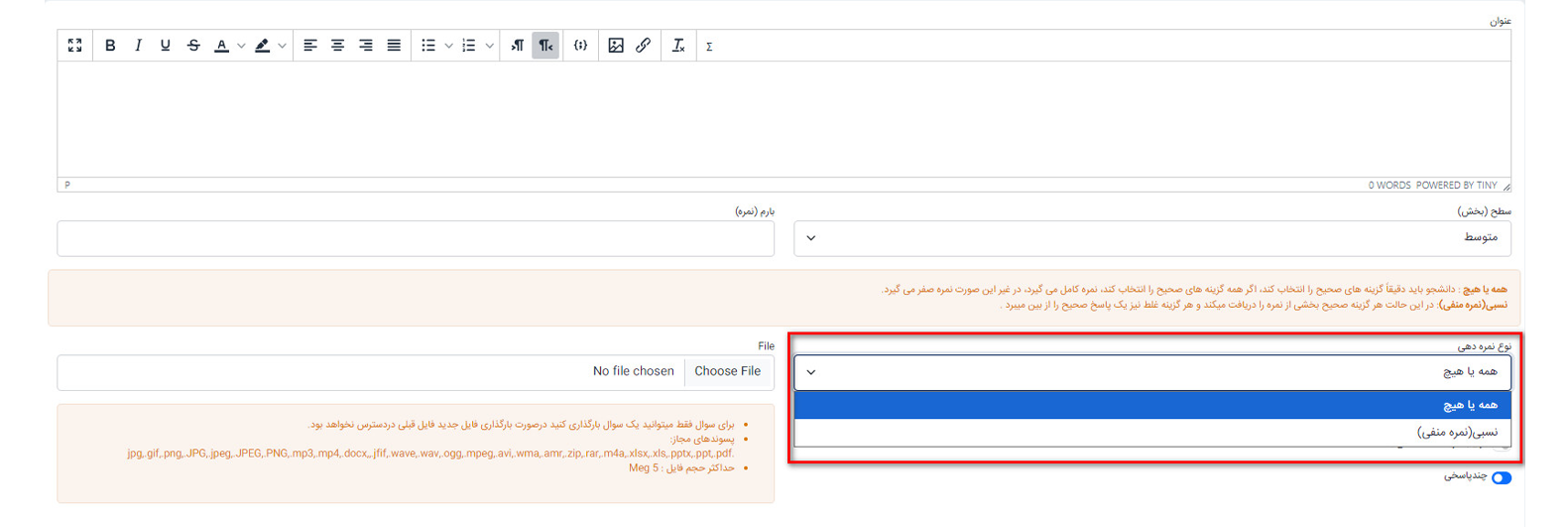Screen dimensions: 1568x527
Task: Click the resize handle of the editor
Action: coord(1506,186)
